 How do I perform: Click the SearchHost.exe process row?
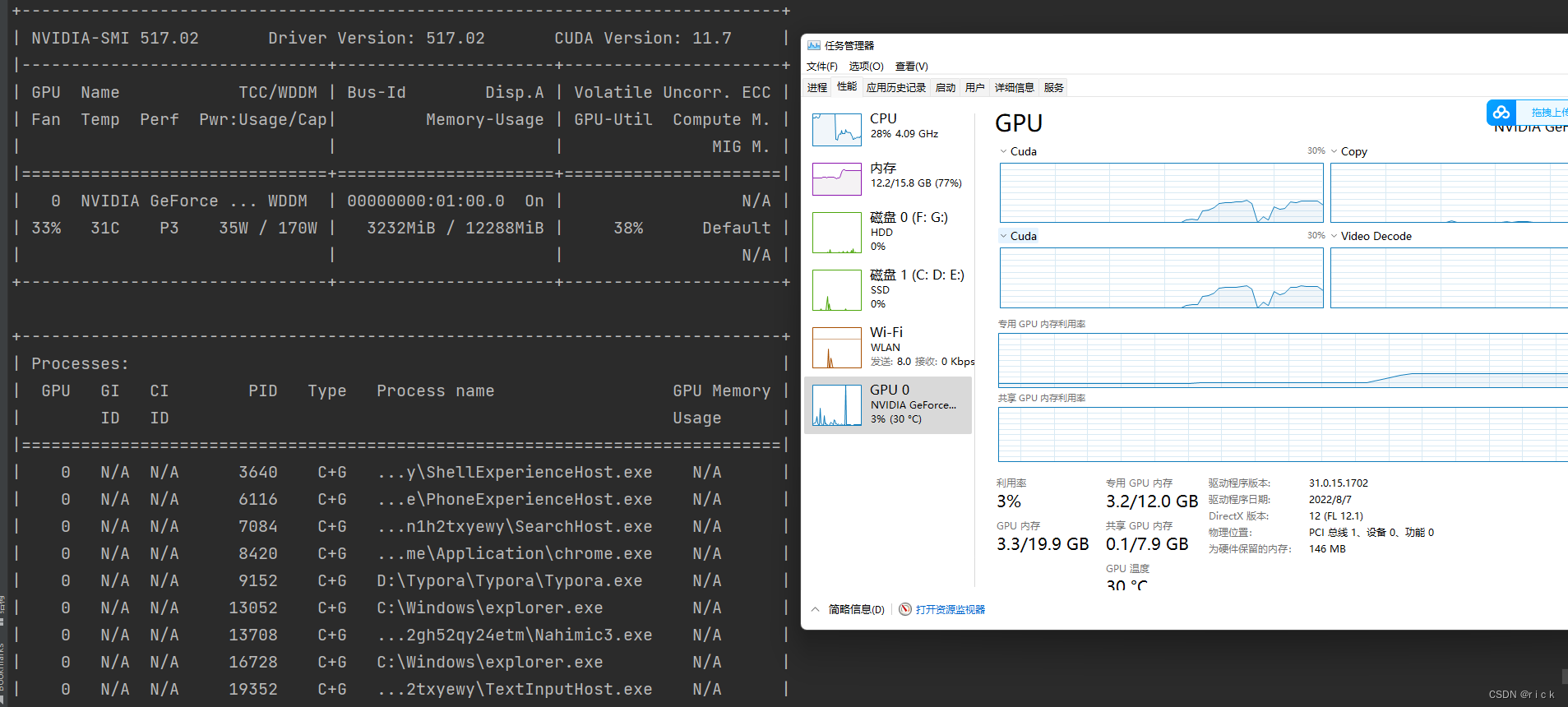tap(401, 526)
